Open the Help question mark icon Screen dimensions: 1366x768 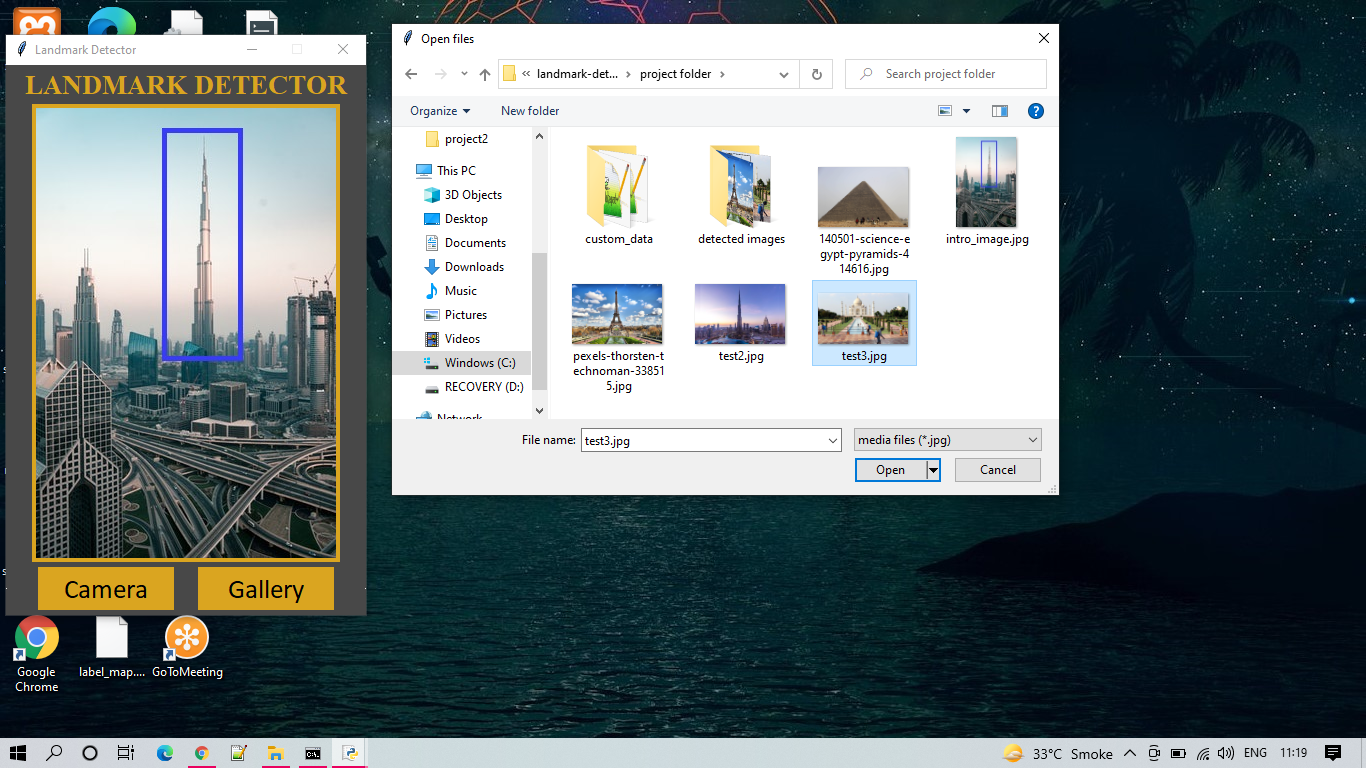[x=1036, y=111]
